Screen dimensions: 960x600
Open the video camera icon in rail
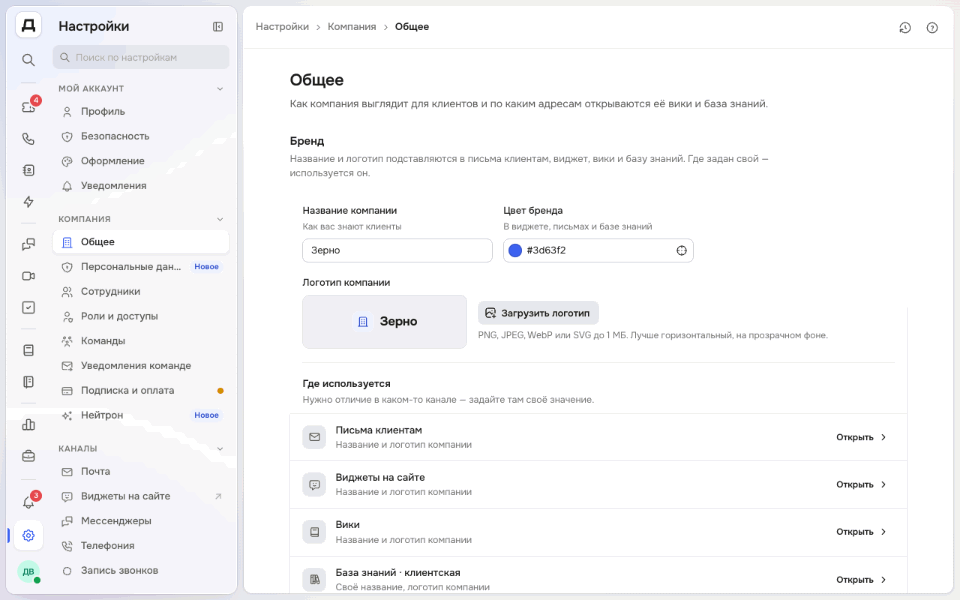28,276
